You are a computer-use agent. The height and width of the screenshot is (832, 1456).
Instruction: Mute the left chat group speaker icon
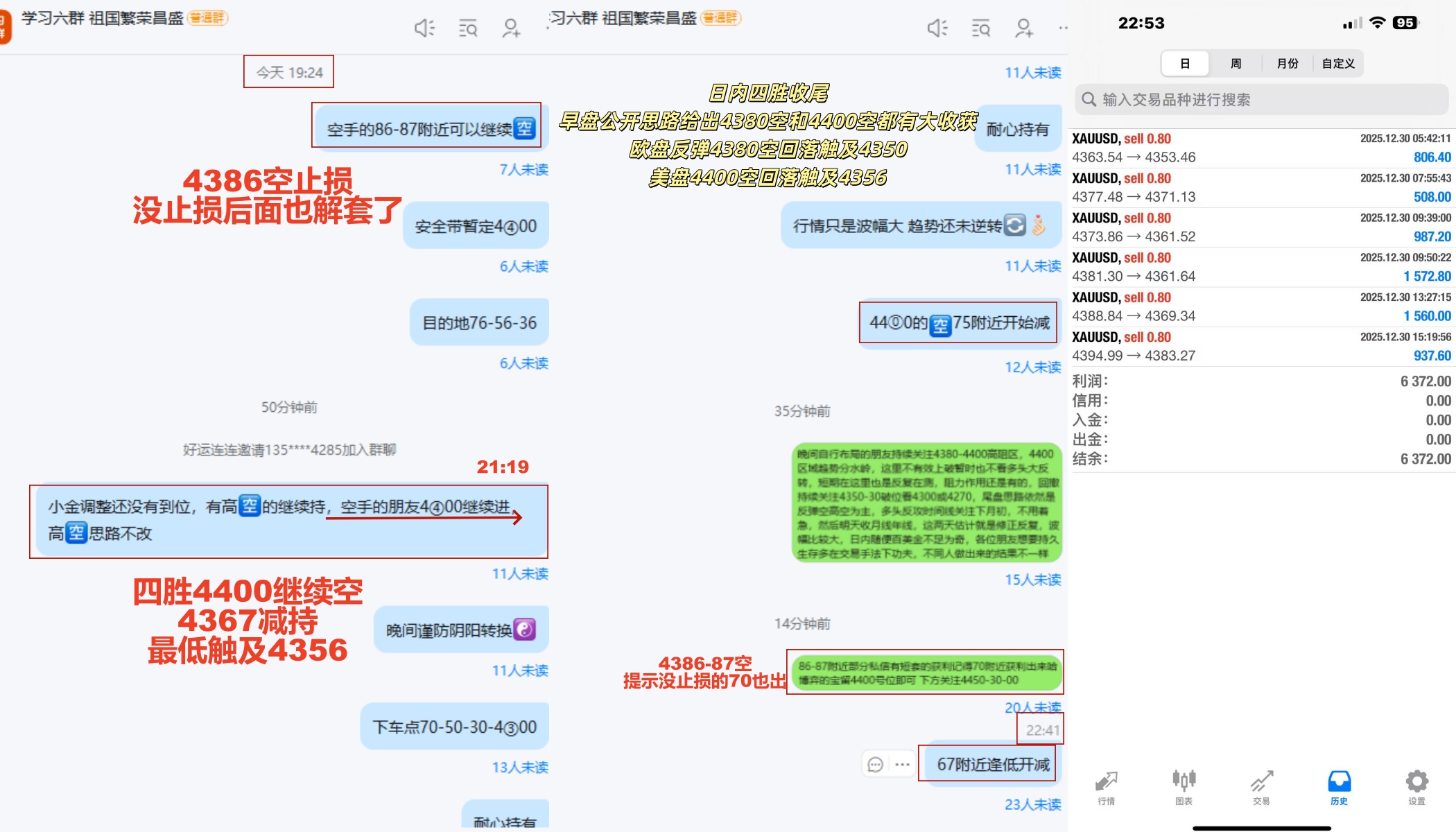[424, 28]
